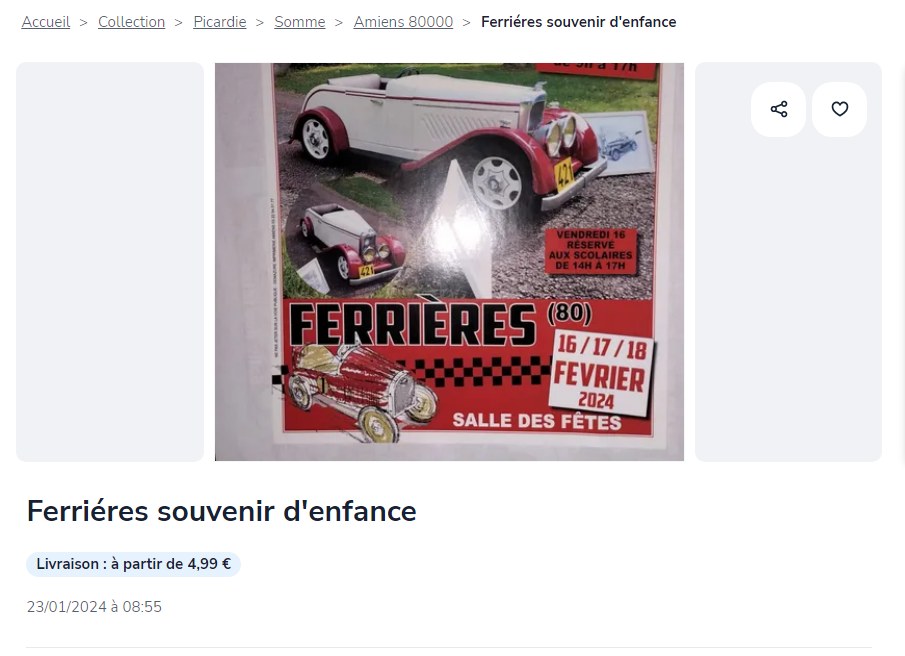Screen dimensions: 905x656
Task: Click the posting date 23/01/2024 à 08:55
Action: (94, 607)
